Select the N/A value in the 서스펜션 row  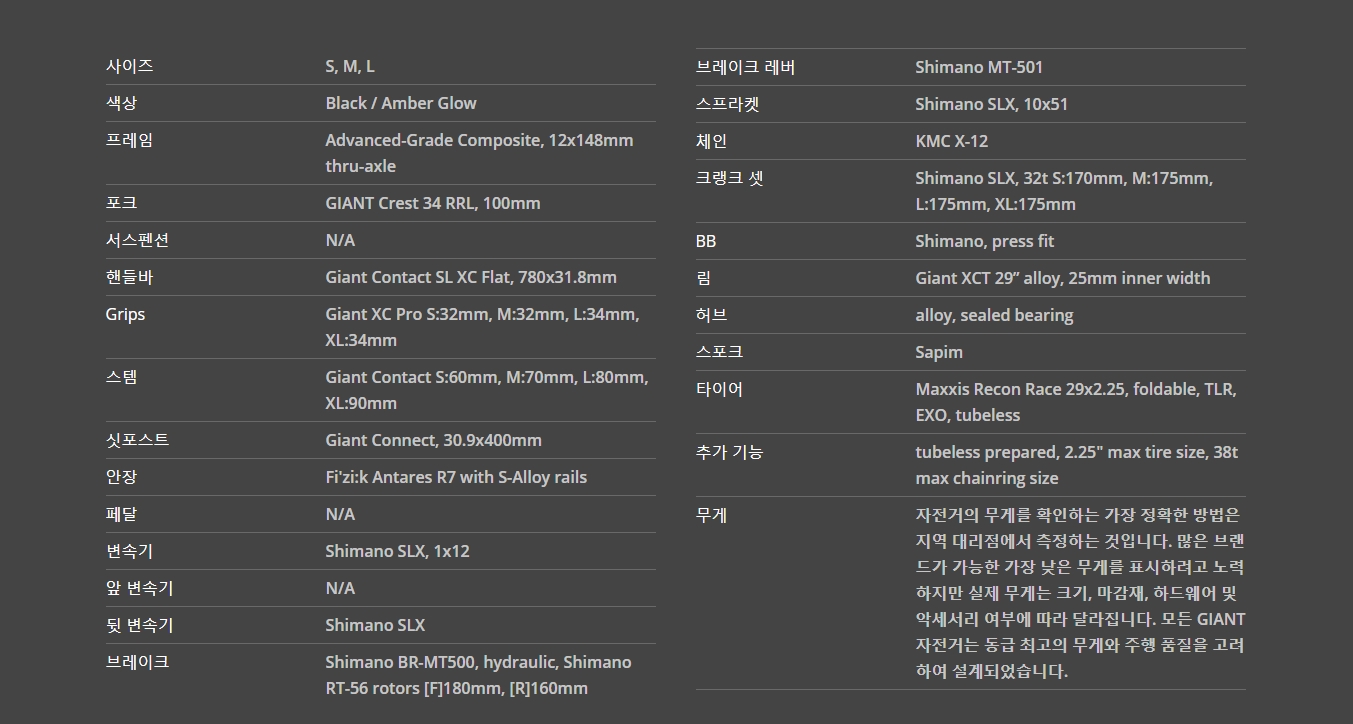340,240
